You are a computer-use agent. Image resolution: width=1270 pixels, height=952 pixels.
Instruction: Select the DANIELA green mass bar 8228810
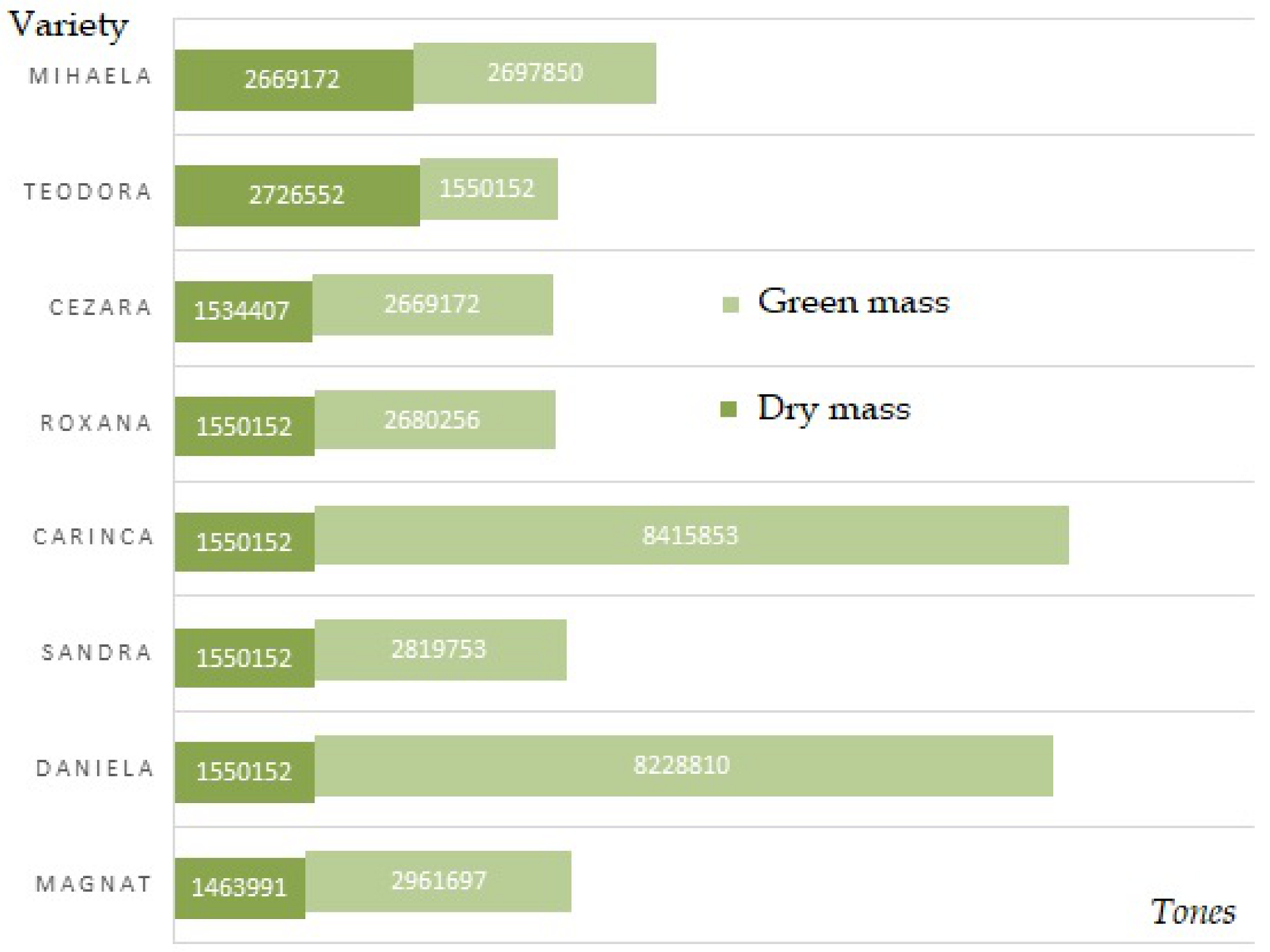click(683, 765)
